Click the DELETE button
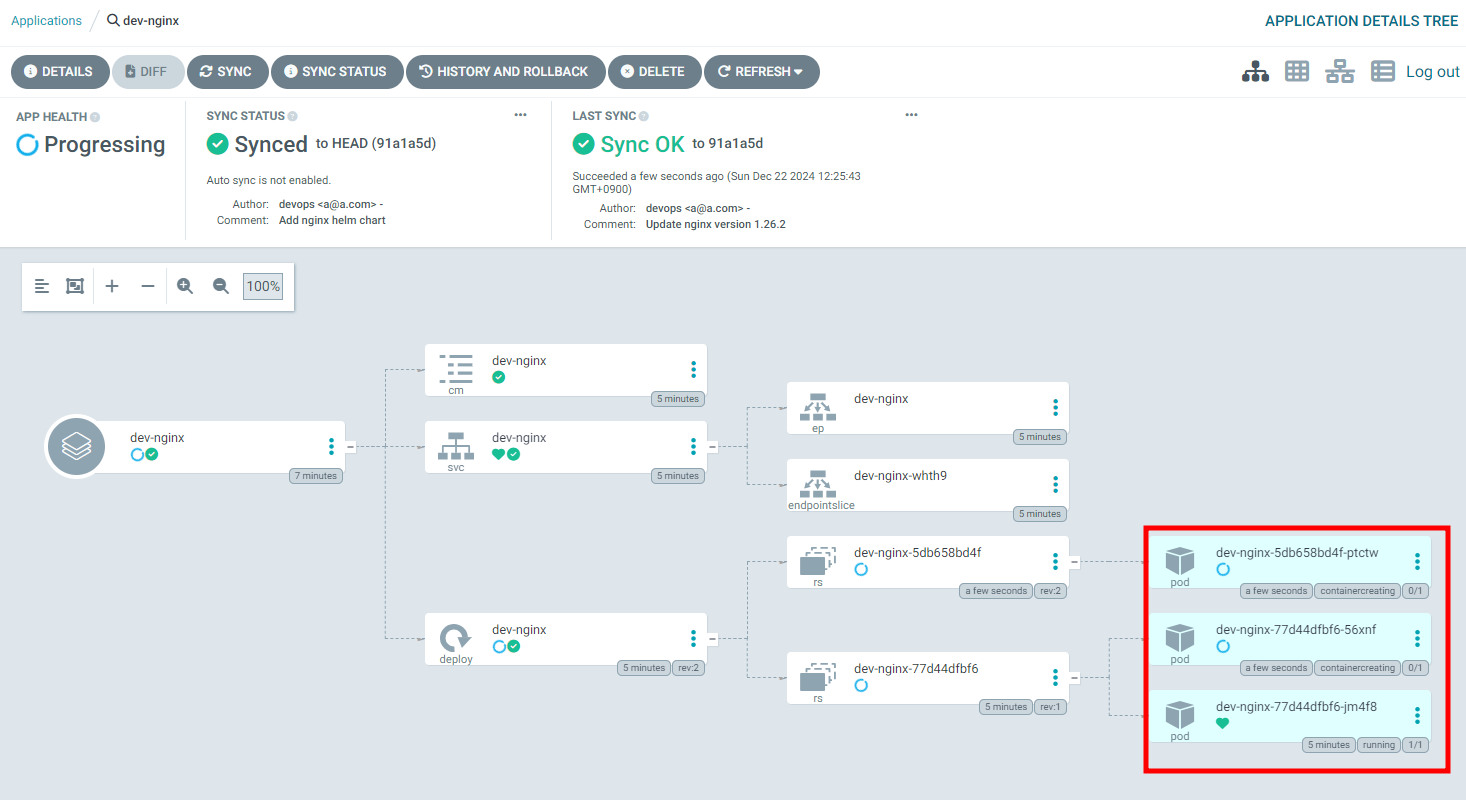Screen dimensions: 1466x800 654,72
